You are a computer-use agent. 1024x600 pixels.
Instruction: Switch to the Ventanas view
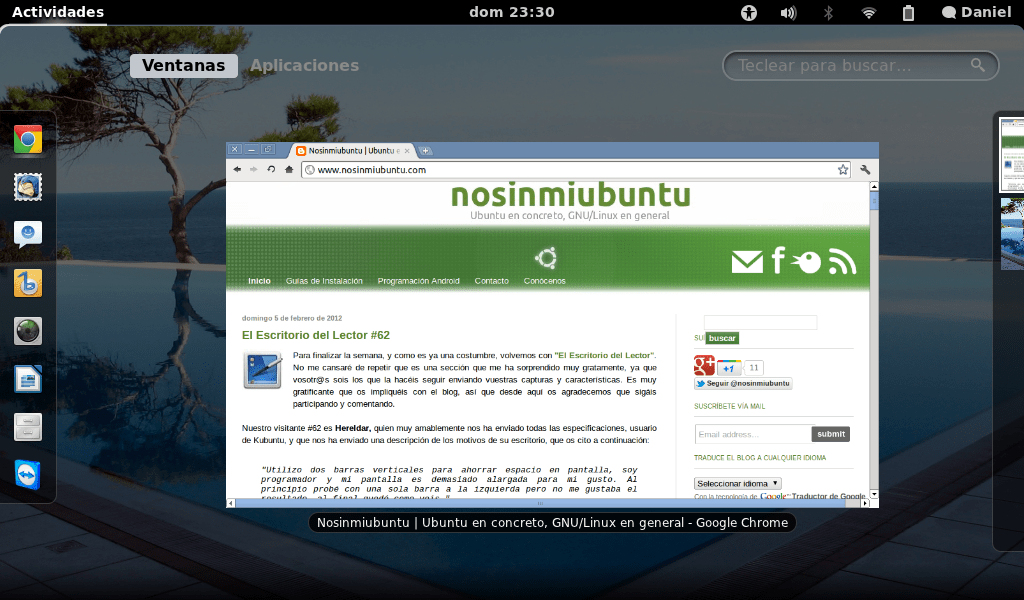184,65
